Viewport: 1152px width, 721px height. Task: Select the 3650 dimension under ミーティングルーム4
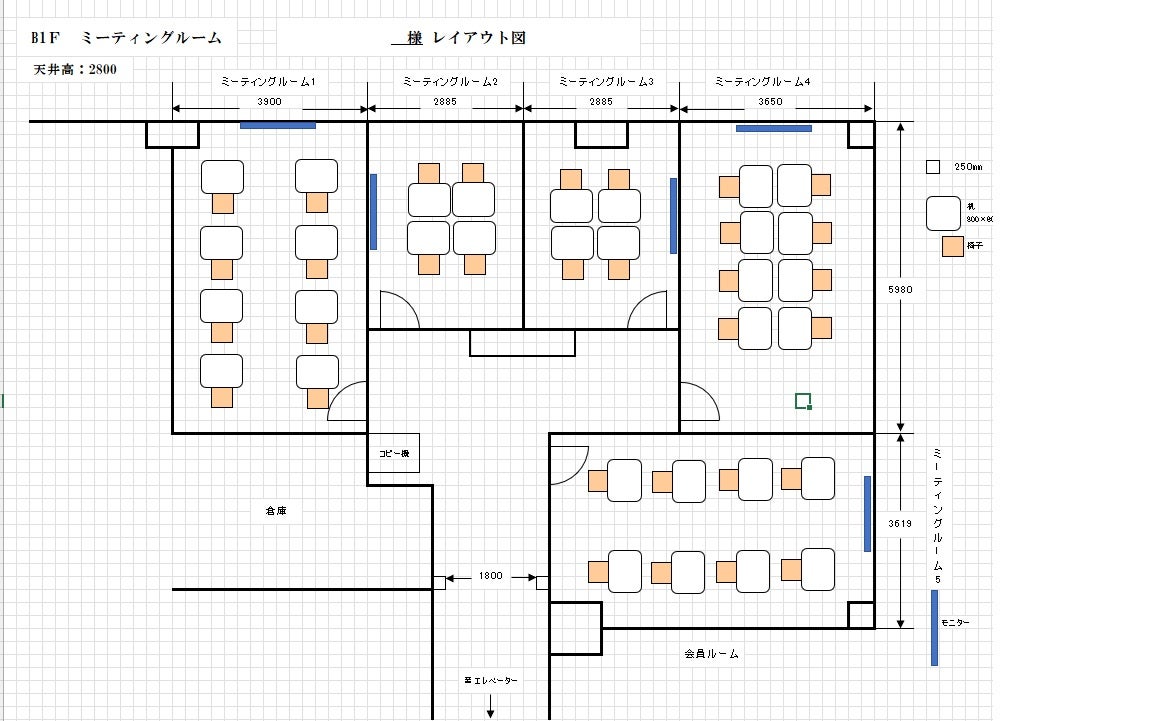[772, 102]
